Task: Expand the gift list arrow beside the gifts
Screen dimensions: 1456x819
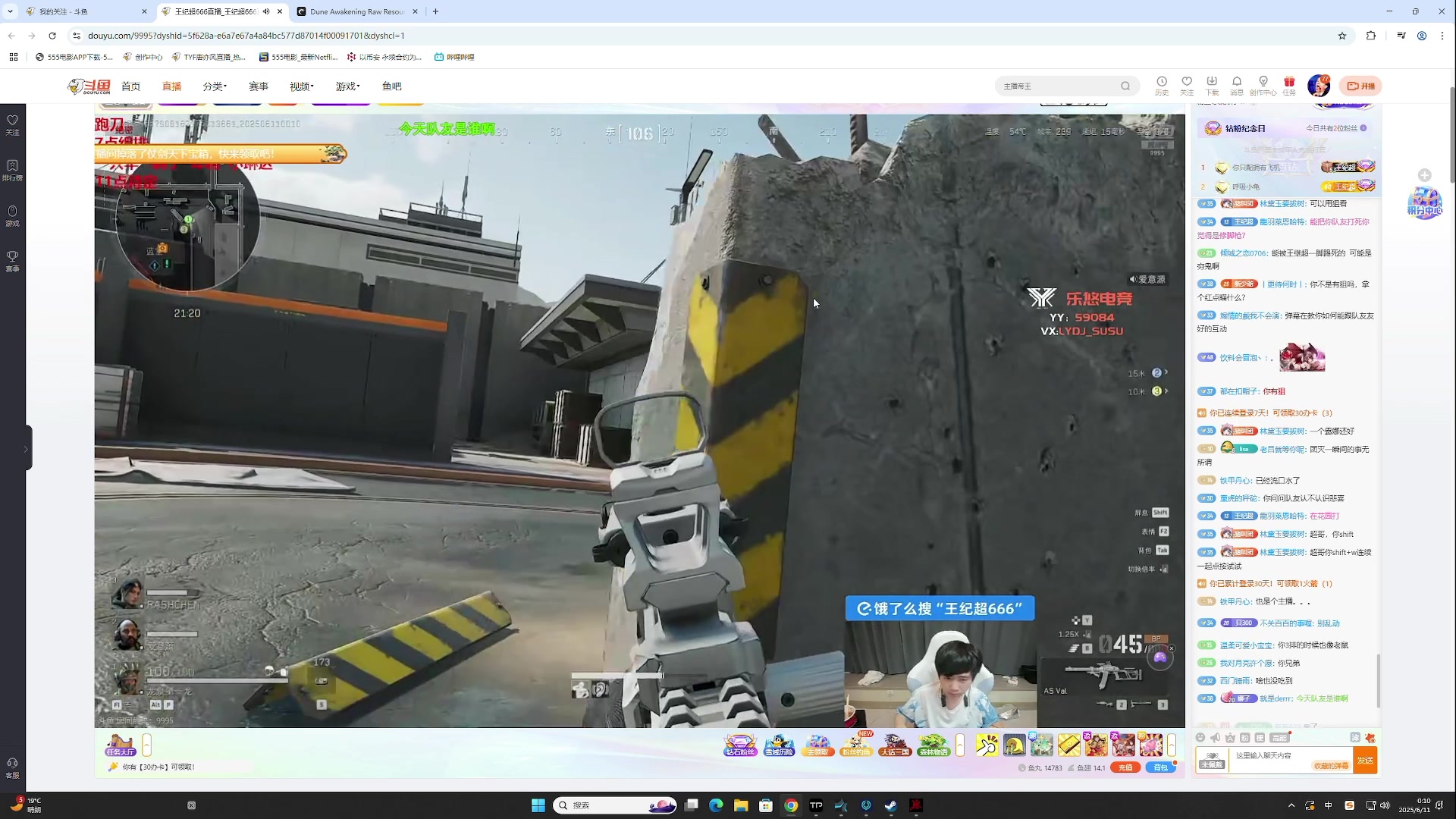Action: [1172, 745]
